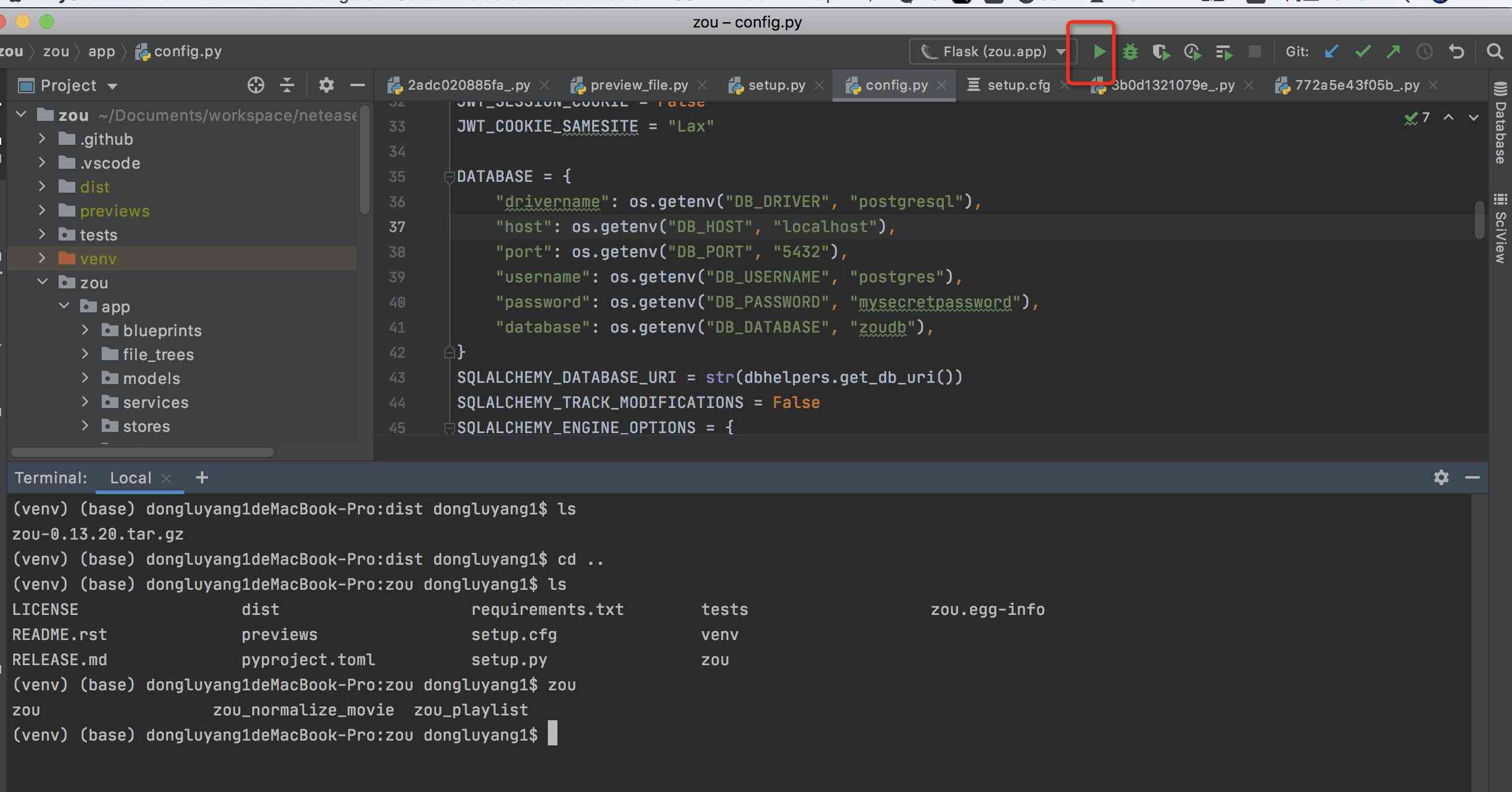
Task: Locate opened file in Project tree
Action: (x=256, y=85)
